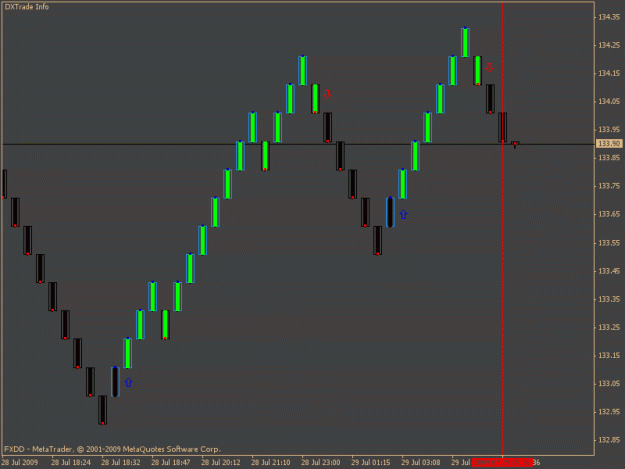This screenshot has height=469, width=625.
Task: Click the 134.35 price axis label
Action: (x=609, y=17)
